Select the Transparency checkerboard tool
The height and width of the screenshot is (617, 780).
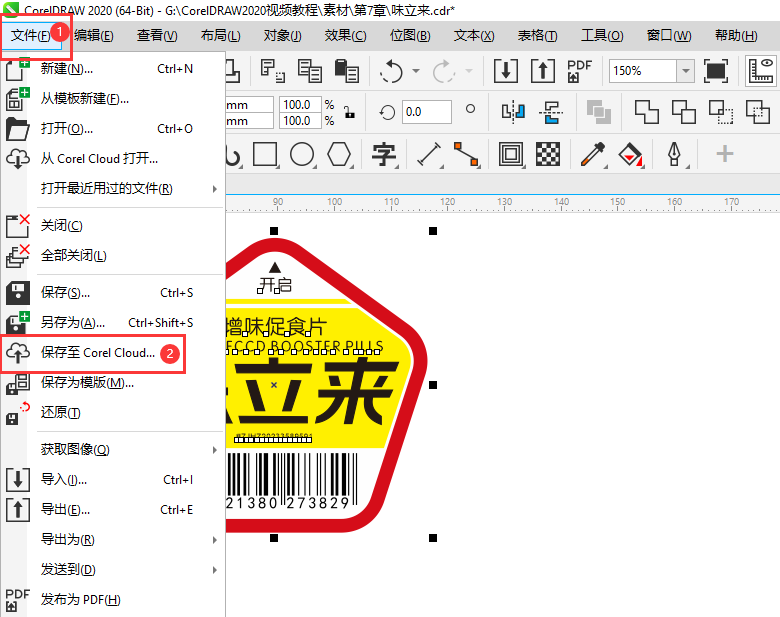click(548, 154)
